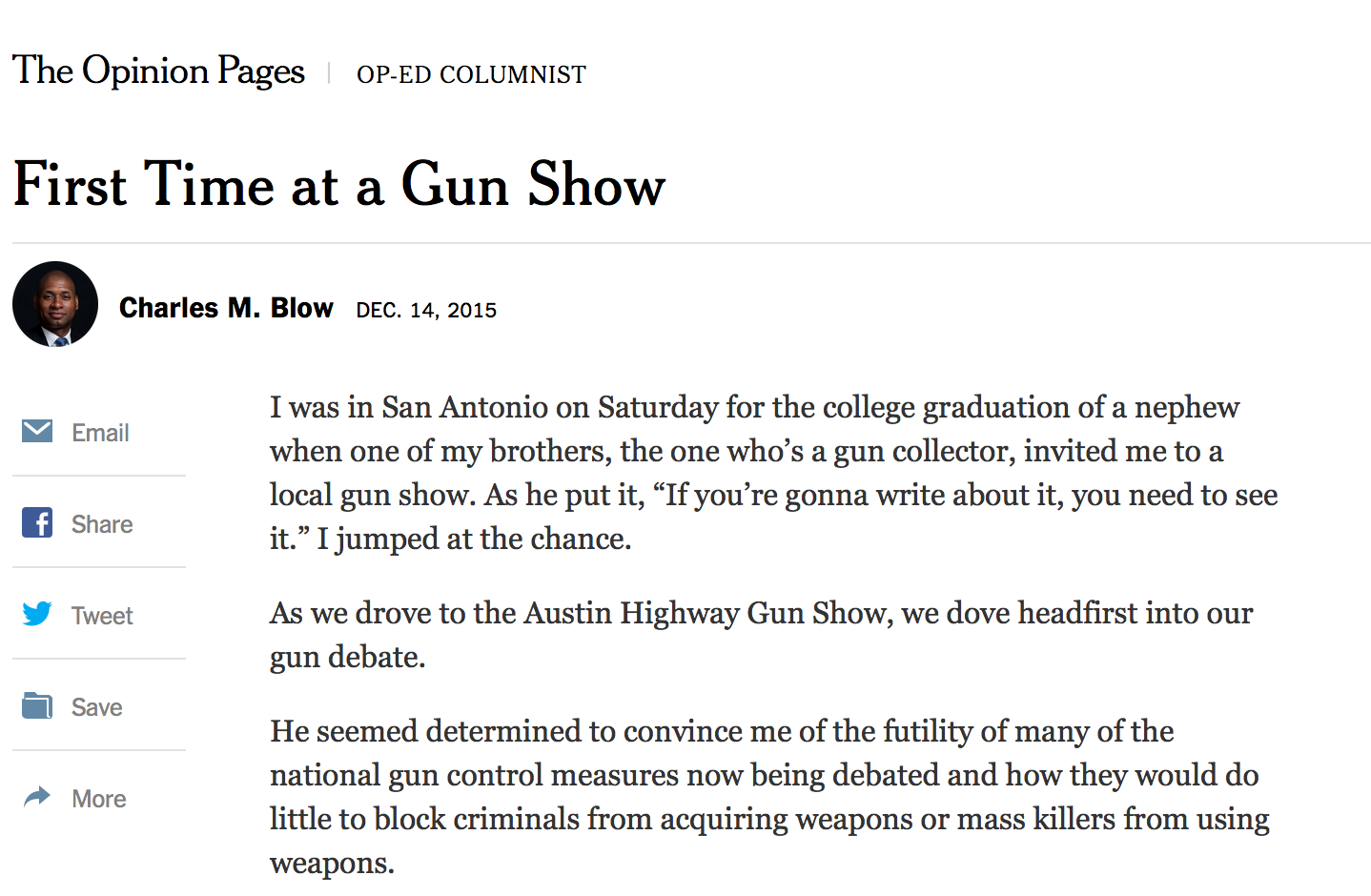Click the Share text label
This screenshot has width=1371, height=896.
(x=102, y=524)
